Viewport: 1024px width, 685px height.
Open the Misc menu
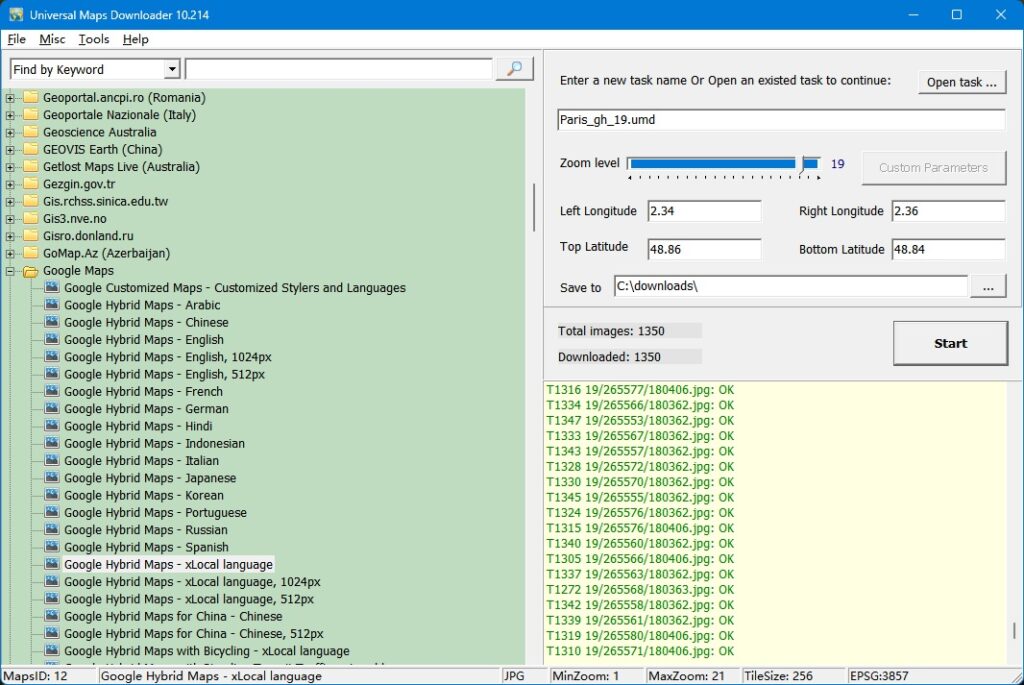coord(51,39)
